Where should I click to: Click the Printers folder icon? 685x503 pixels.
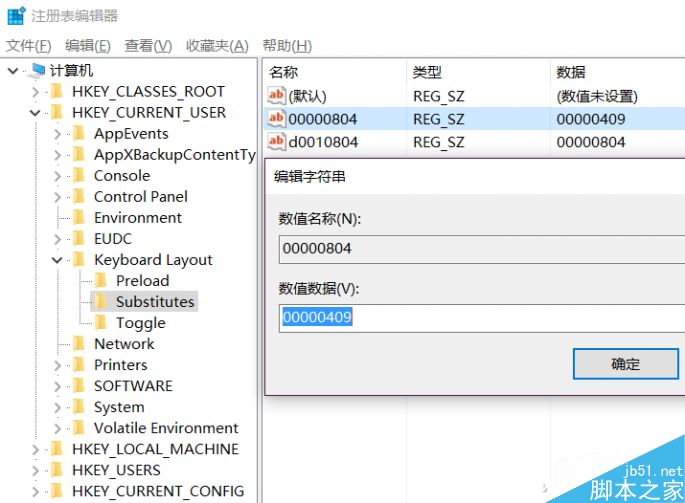tap(78, 365)
